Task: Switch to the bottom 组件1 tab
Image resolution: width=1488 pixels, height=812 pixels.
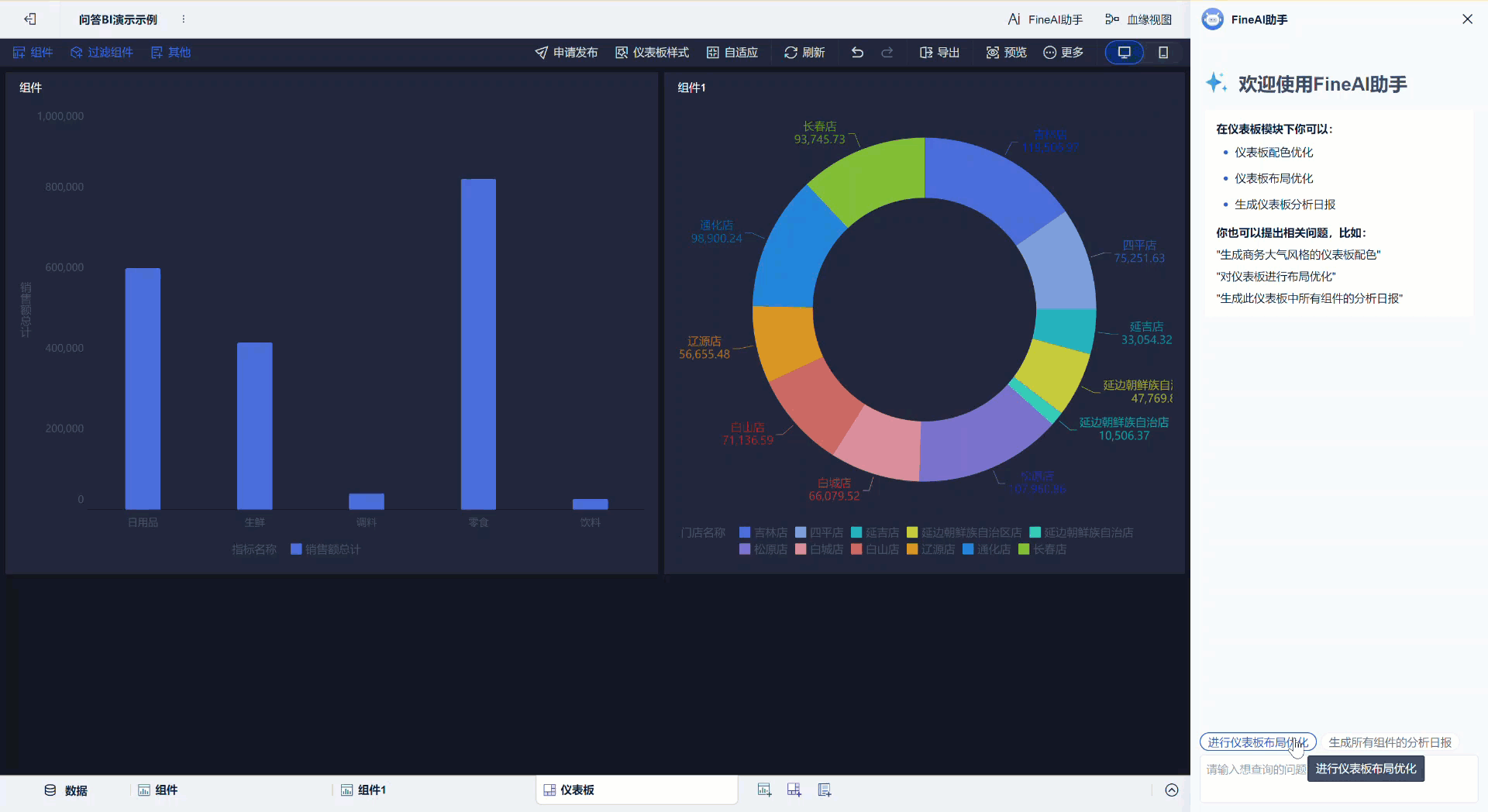Action: [363, 790]
